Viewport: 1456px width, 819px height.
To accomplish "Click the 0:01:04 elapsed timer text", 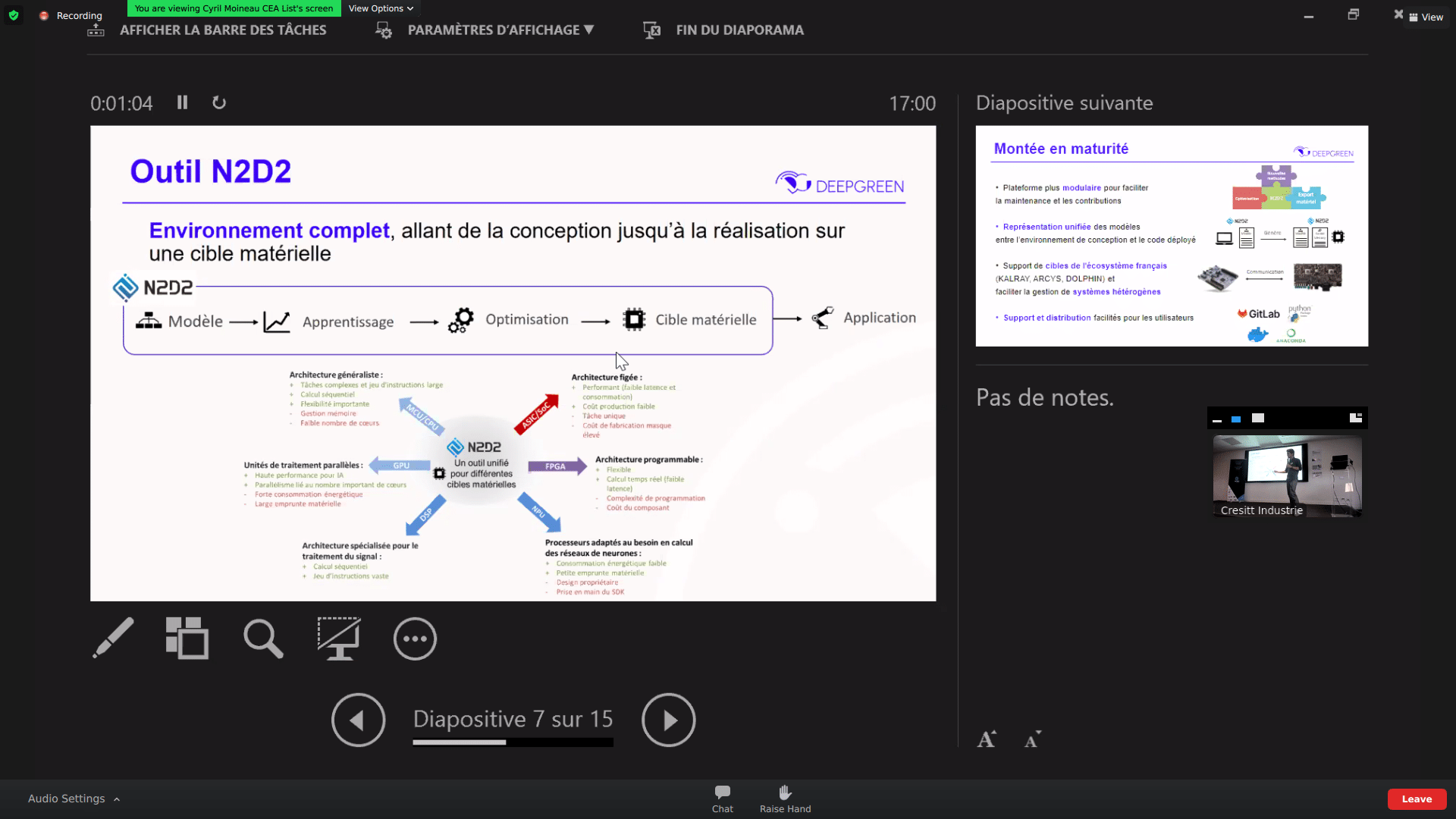I will [121, 103].
